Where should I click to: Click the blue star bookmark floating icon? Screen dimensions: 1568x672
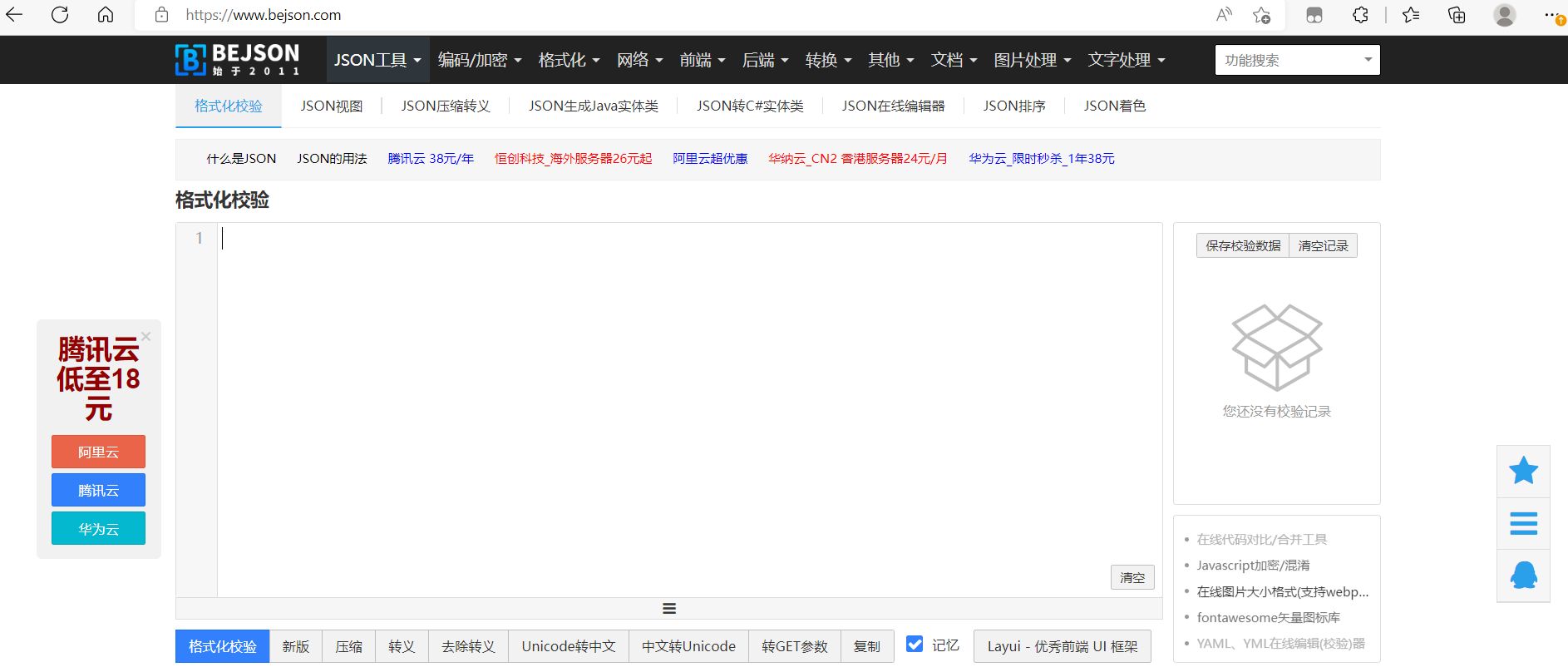(1523, 472)
